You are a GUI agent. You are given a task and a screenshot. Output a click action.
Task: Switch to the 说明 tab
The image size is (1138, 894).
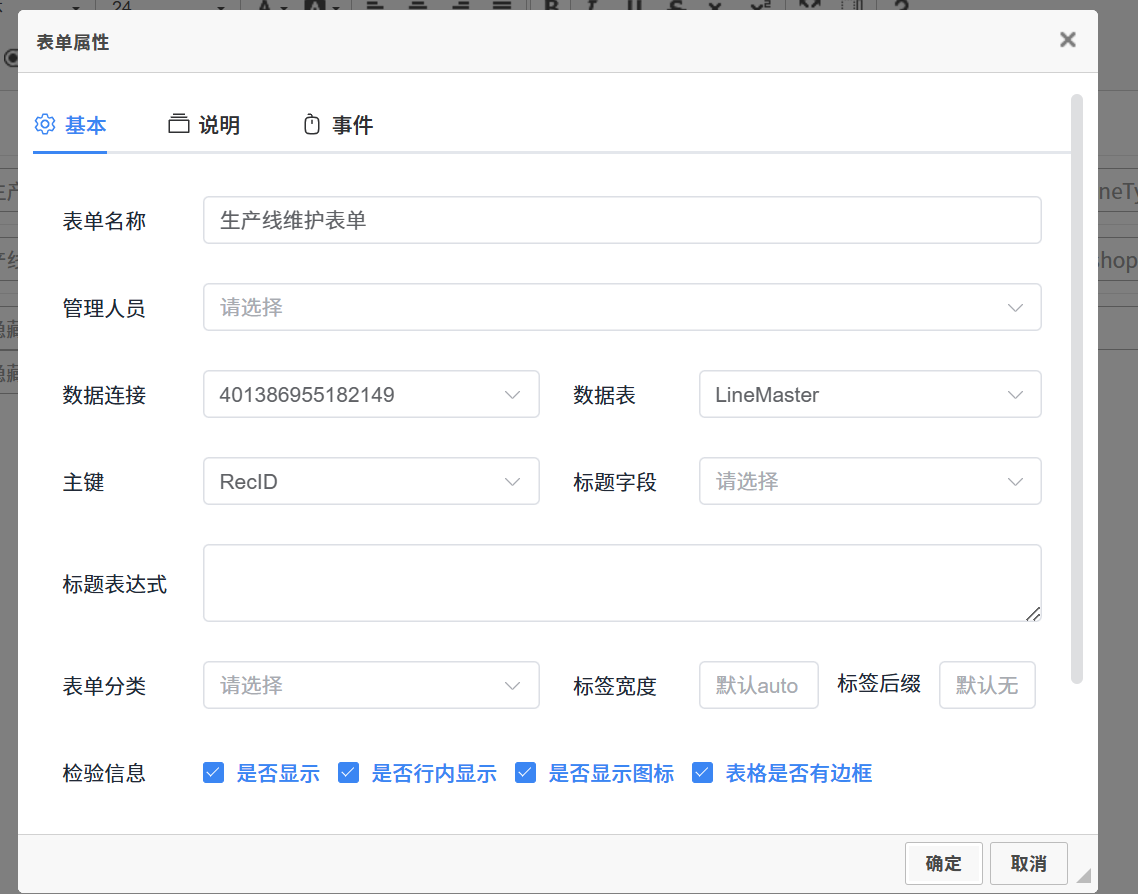click(x=204, y=125)
